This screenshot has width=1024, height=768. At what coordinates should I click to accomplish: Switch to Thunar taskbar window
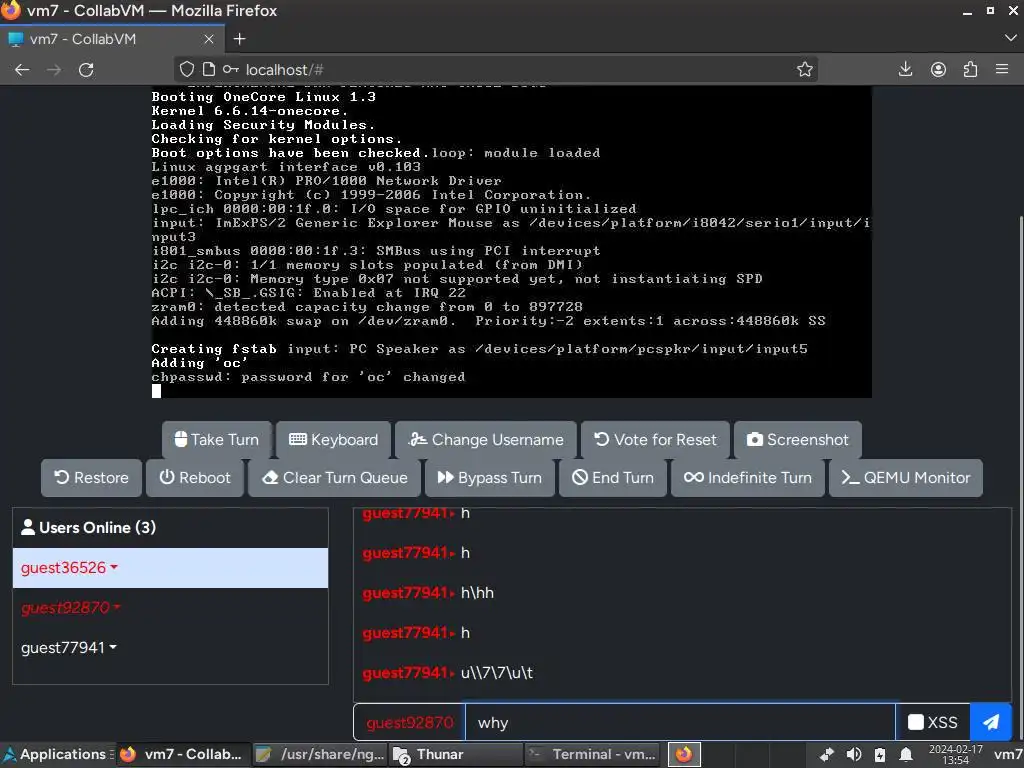456,754
